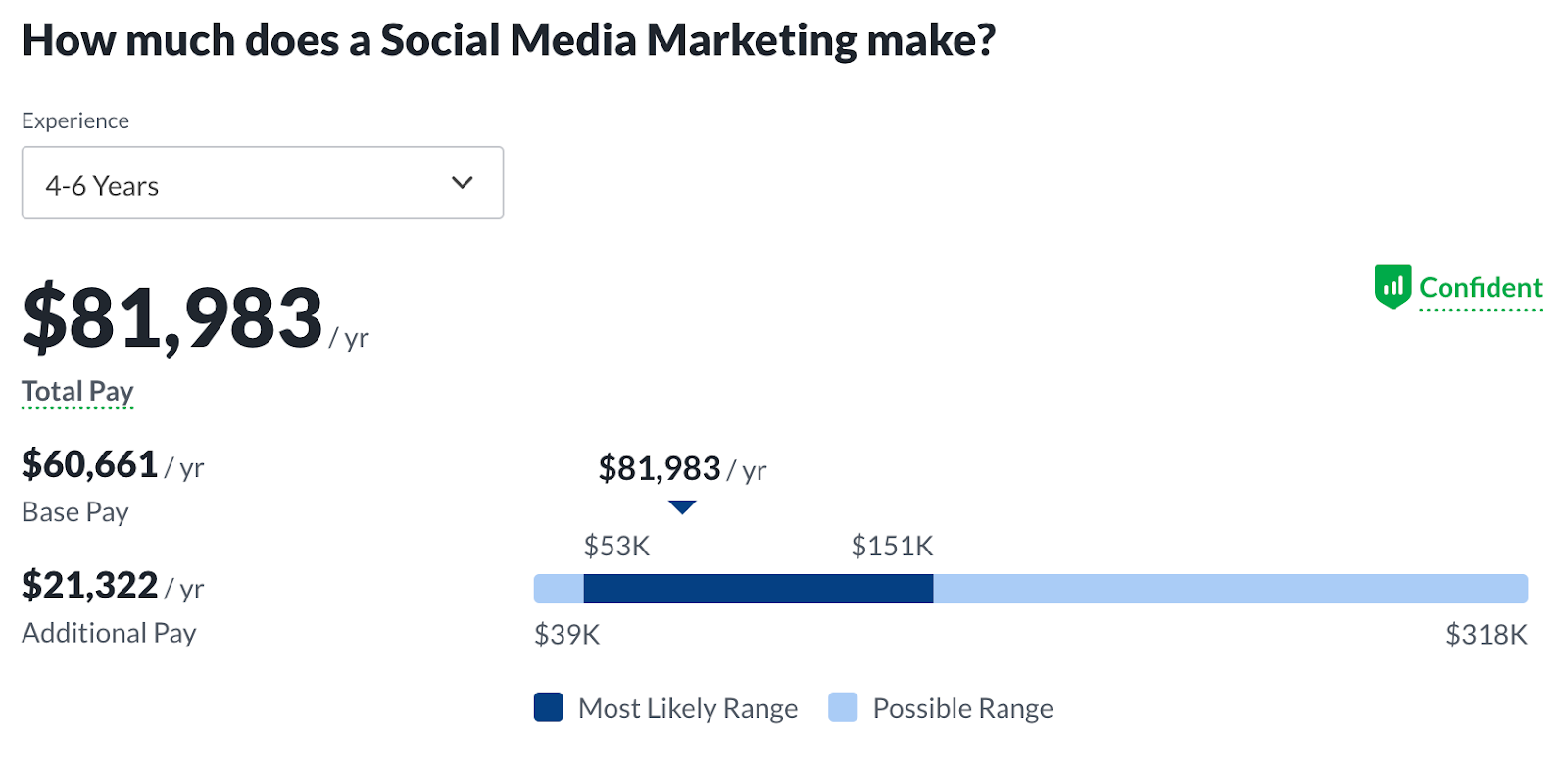
Task: Click the dark blue Most Likely Range swatch
Action: point(549,707)
